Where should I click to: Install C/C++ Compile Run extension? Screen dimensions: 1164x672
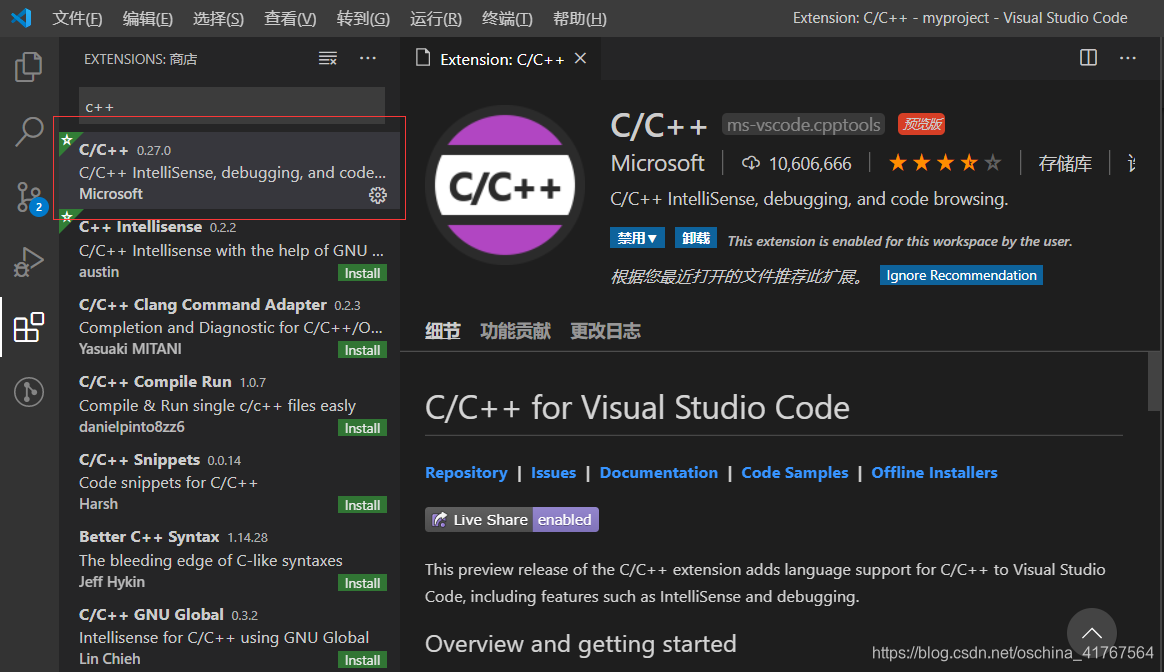362,428
